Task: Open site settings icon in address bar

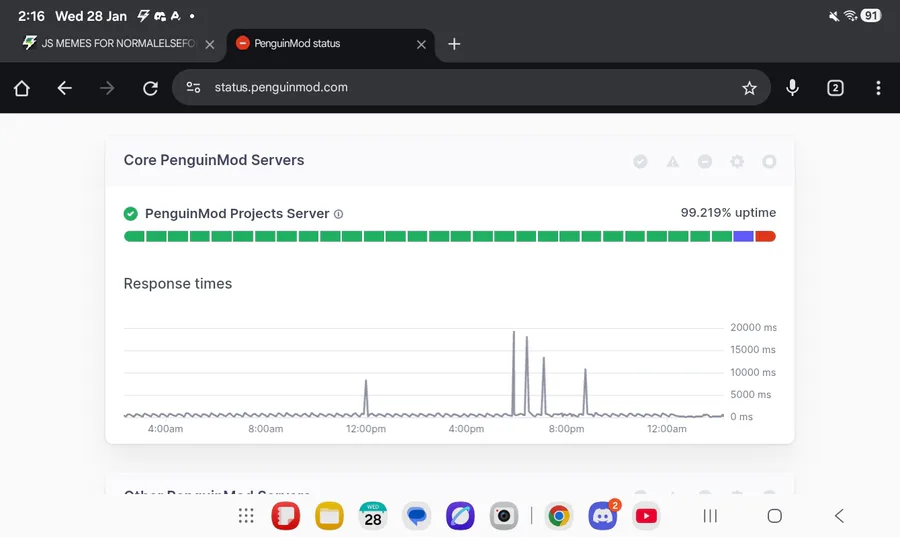Action: tap(193, 87)
